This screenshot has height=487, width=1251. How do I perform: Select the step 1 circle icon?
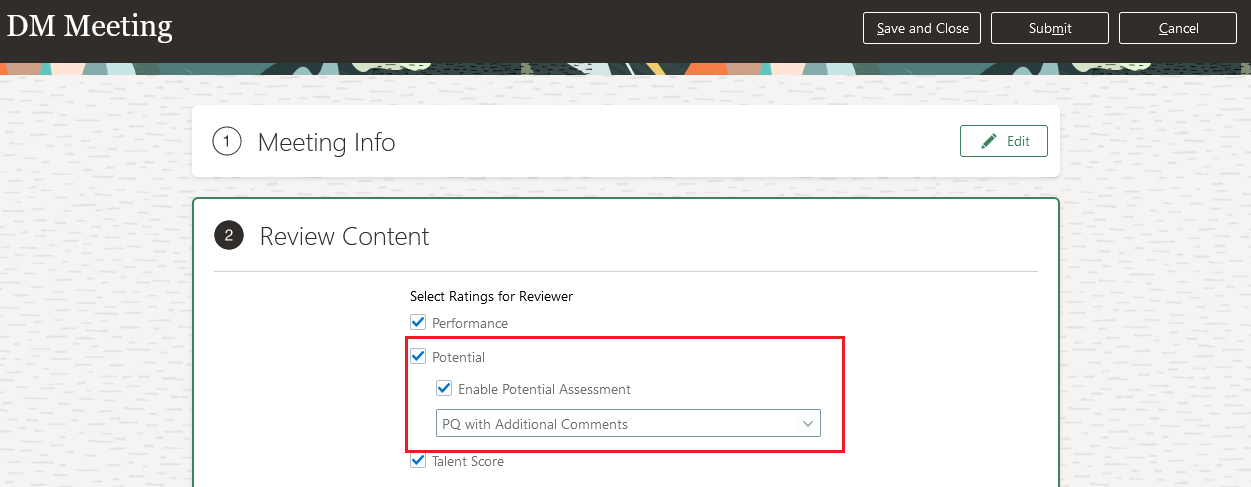coord(228,142)
